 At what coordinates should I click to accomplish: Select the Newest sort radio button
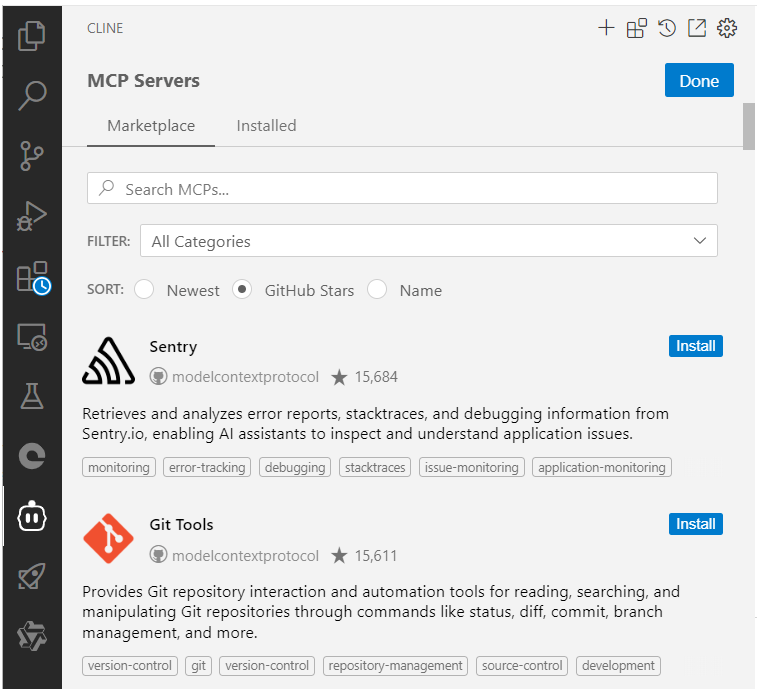point(144,289)
